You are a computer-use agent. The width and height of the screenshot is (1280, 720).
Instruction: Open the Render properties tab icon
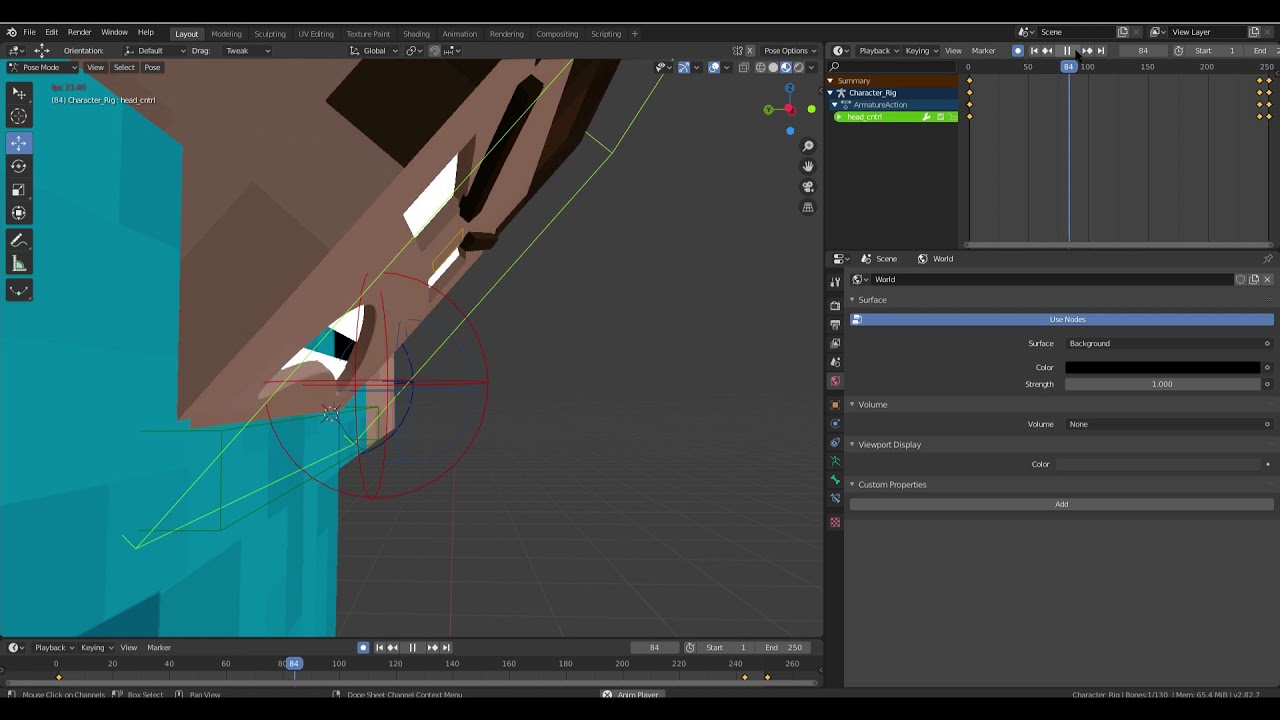tap(835, 305)
